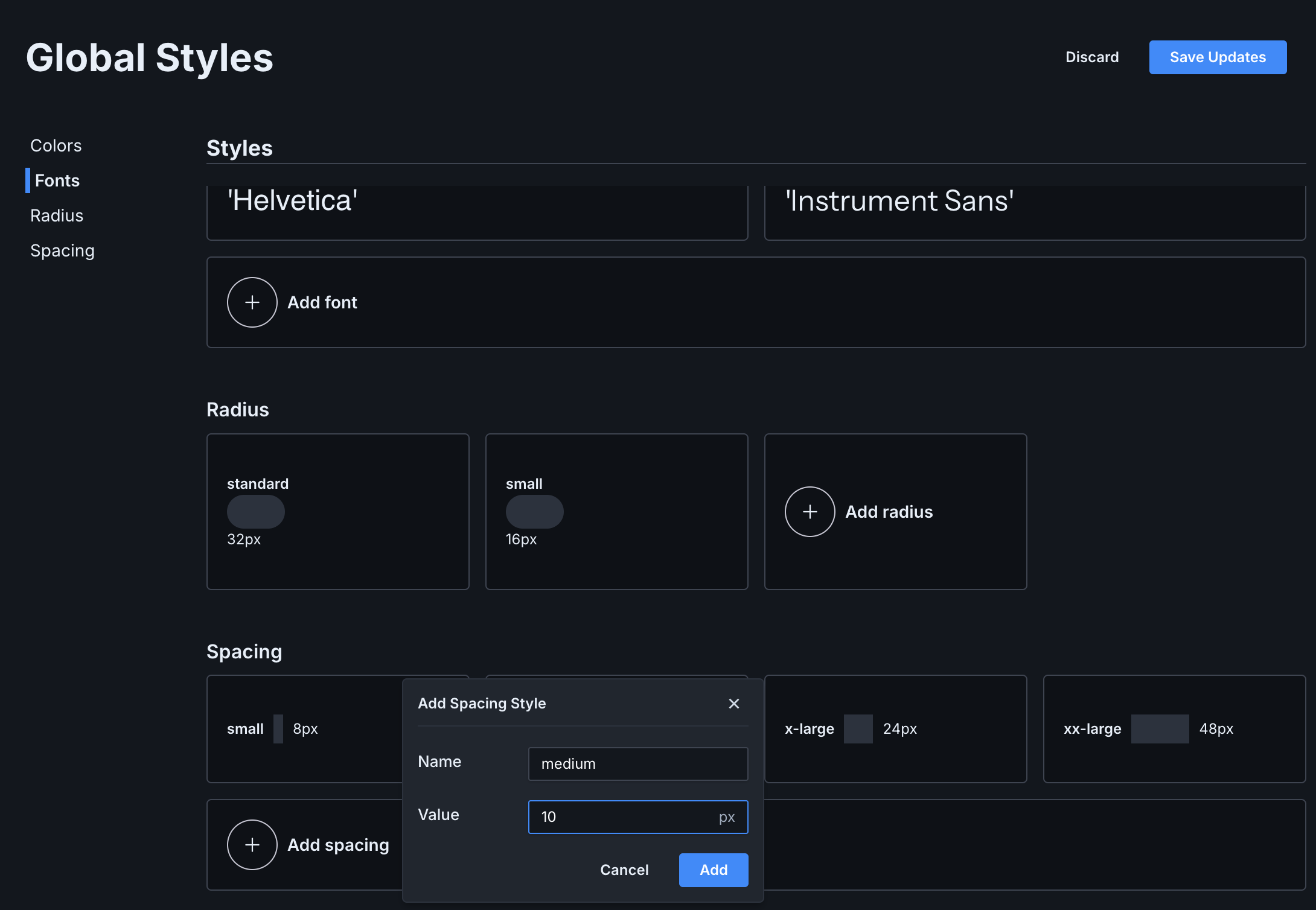Select the Spacing menu item

pyautogui.click(x=62, y=250)
